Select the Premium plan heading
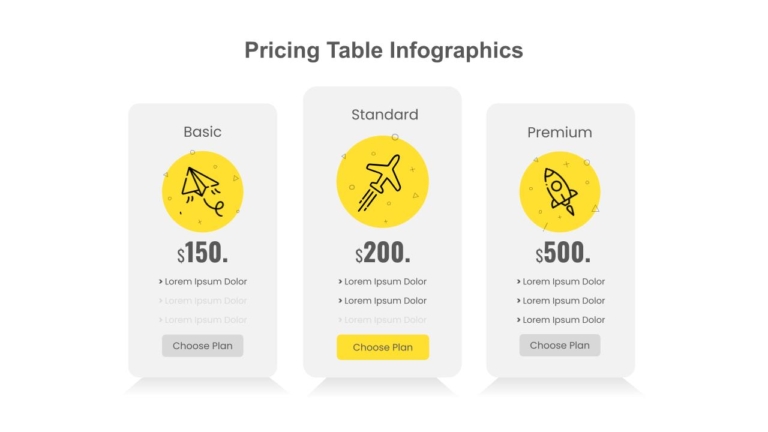Viewport: 768px width, 432px height. (560, 132)
